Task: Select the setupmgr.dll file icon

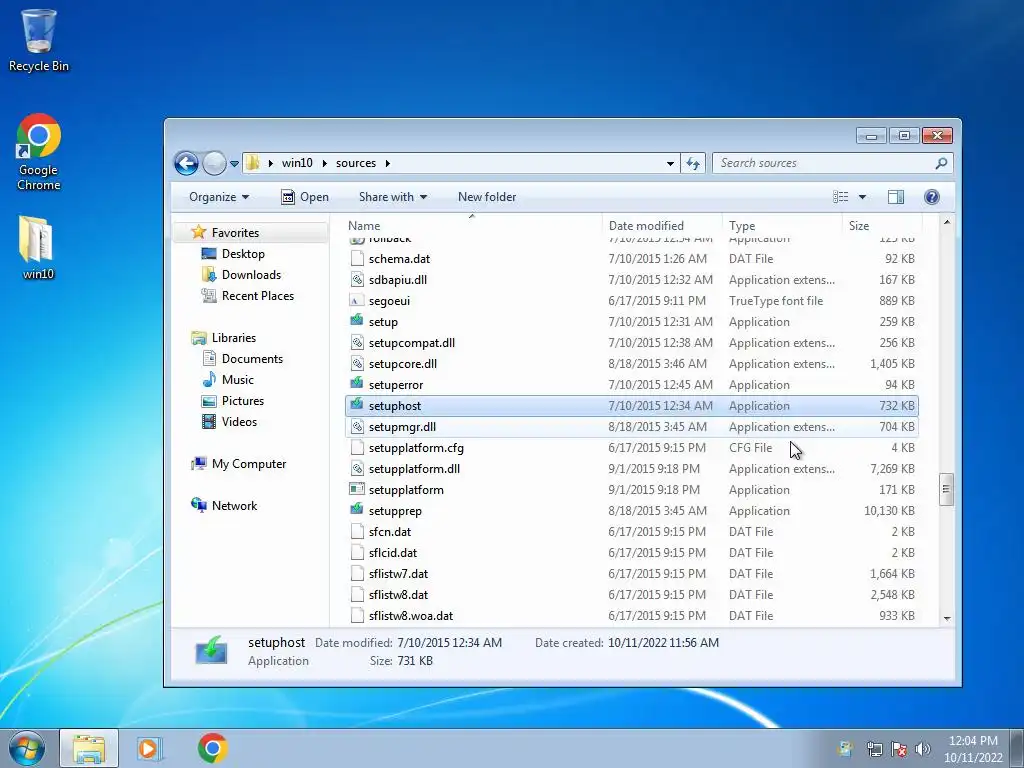Action: click(357, 426)
